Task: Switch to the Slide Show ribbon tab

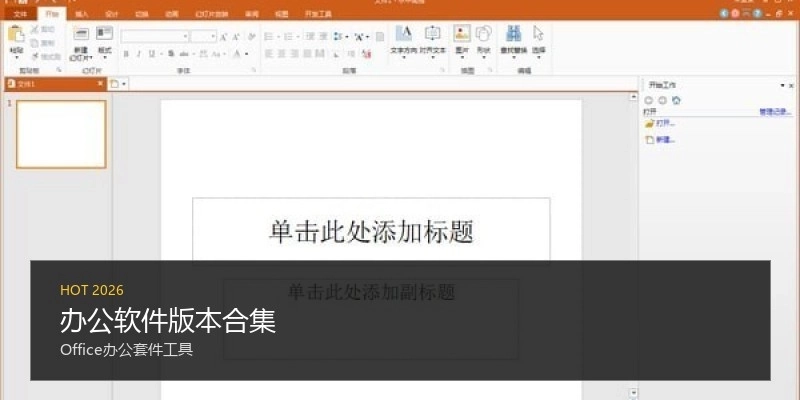Action: [x=211, y=14]
